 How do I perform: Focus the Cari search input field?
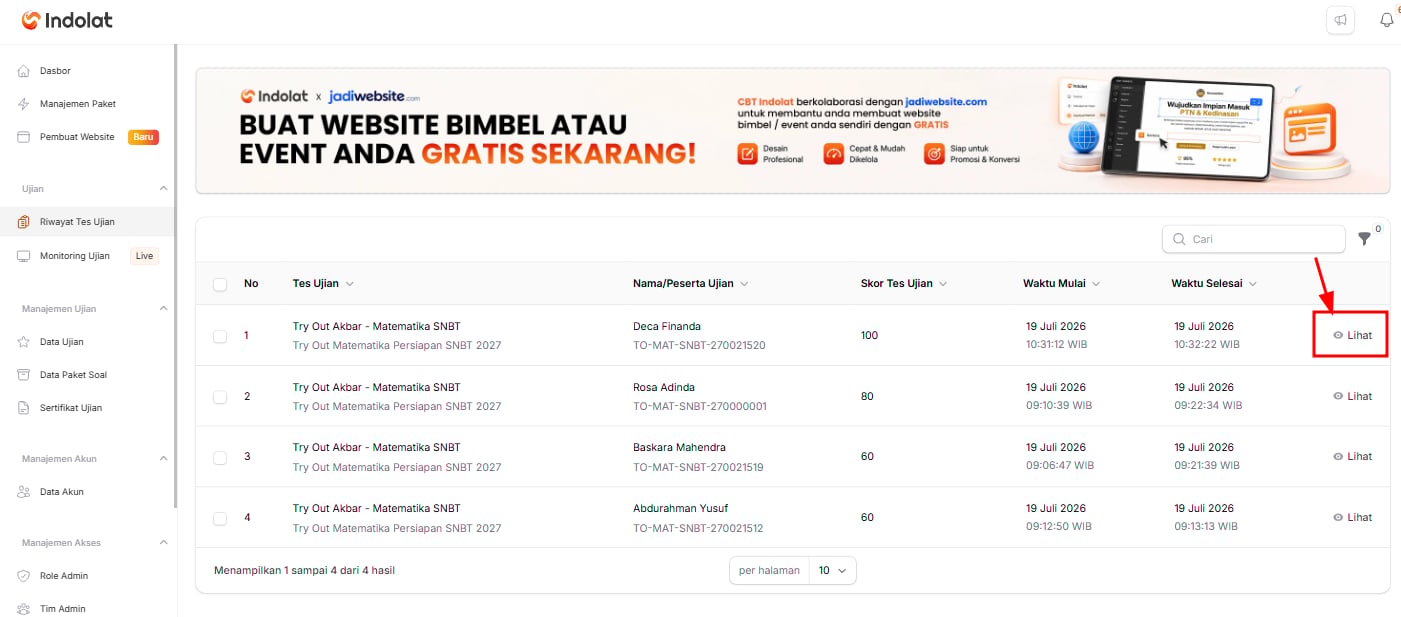(1254, 239)
